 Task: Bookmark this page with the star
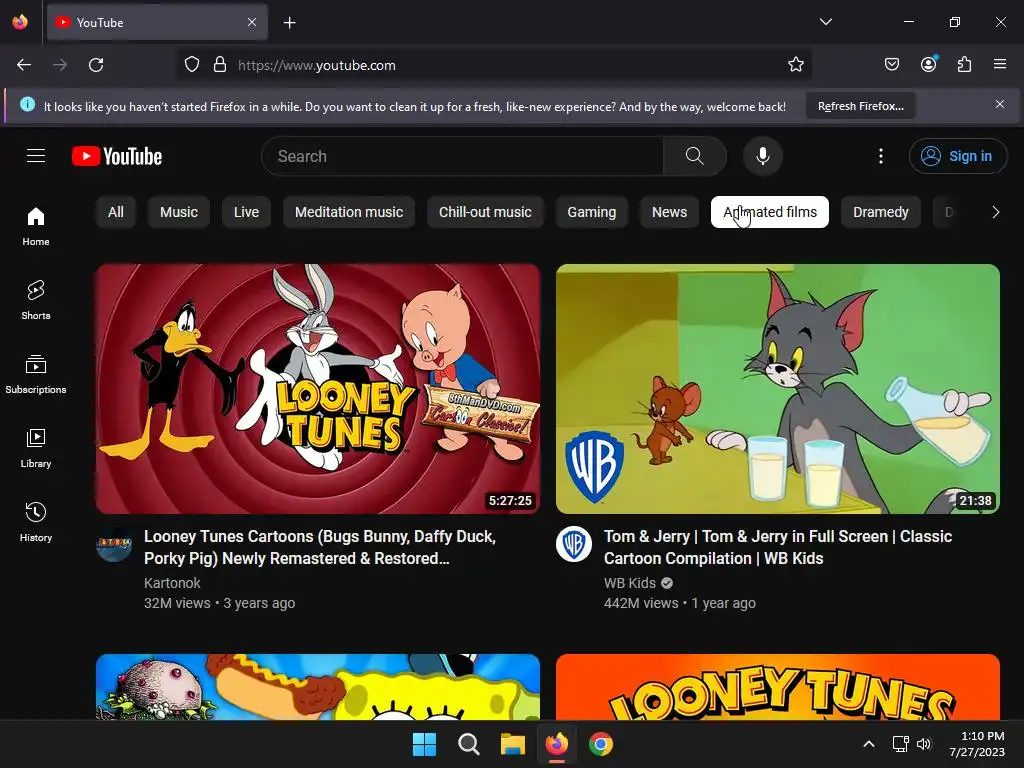[795, 65]
